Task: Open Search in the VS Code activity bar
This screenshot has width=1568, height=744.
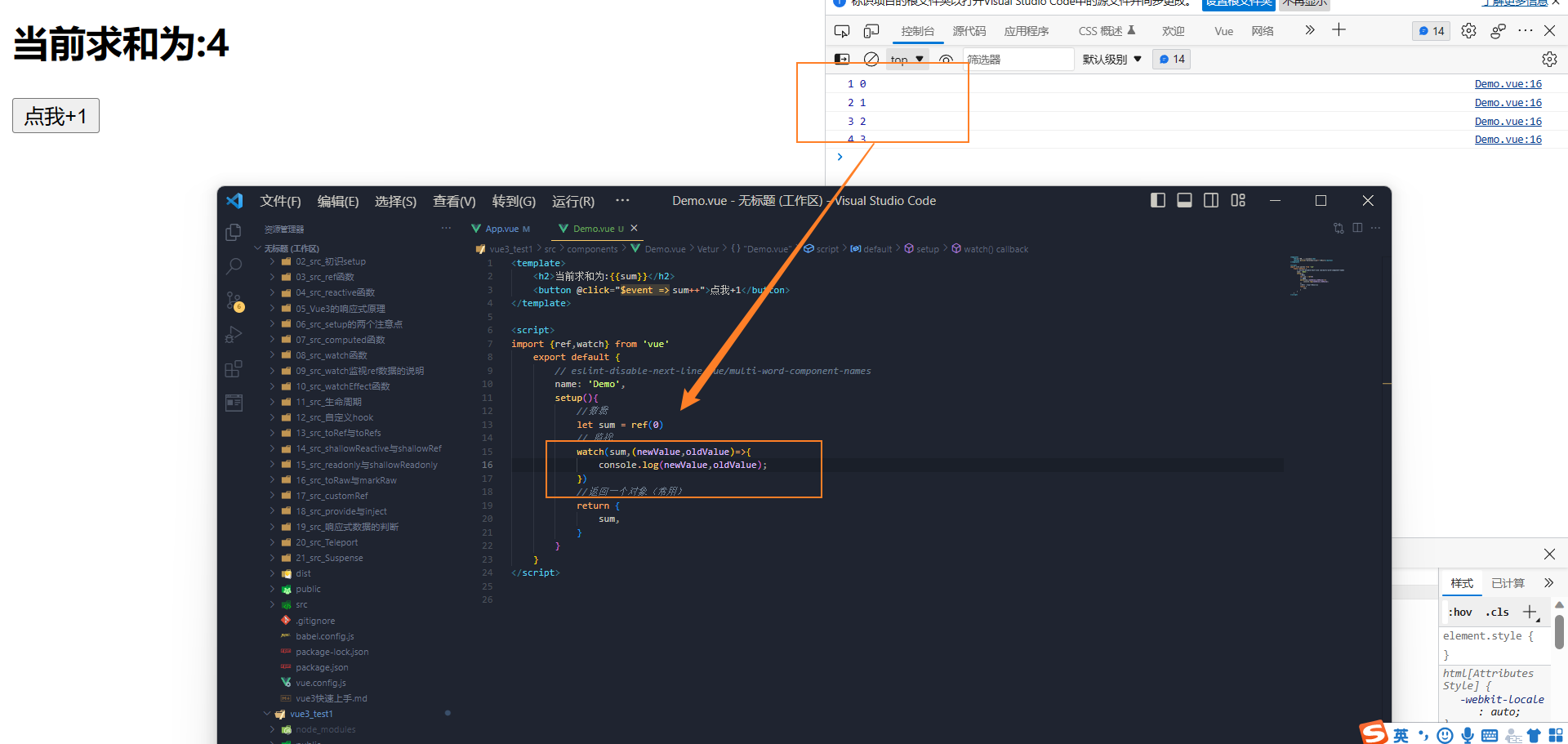Action: pos(234,267)
